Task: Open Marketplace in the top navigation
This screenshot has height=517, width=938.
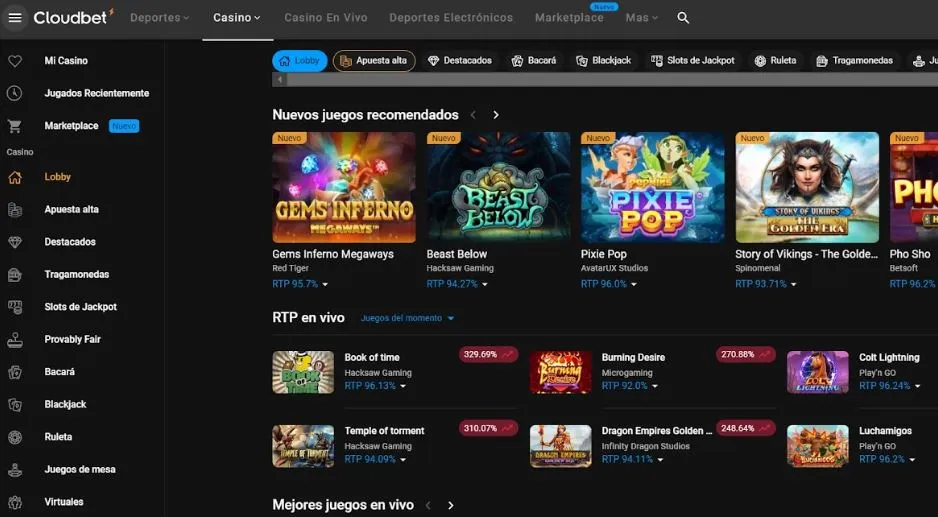Action: pos(569,18)
